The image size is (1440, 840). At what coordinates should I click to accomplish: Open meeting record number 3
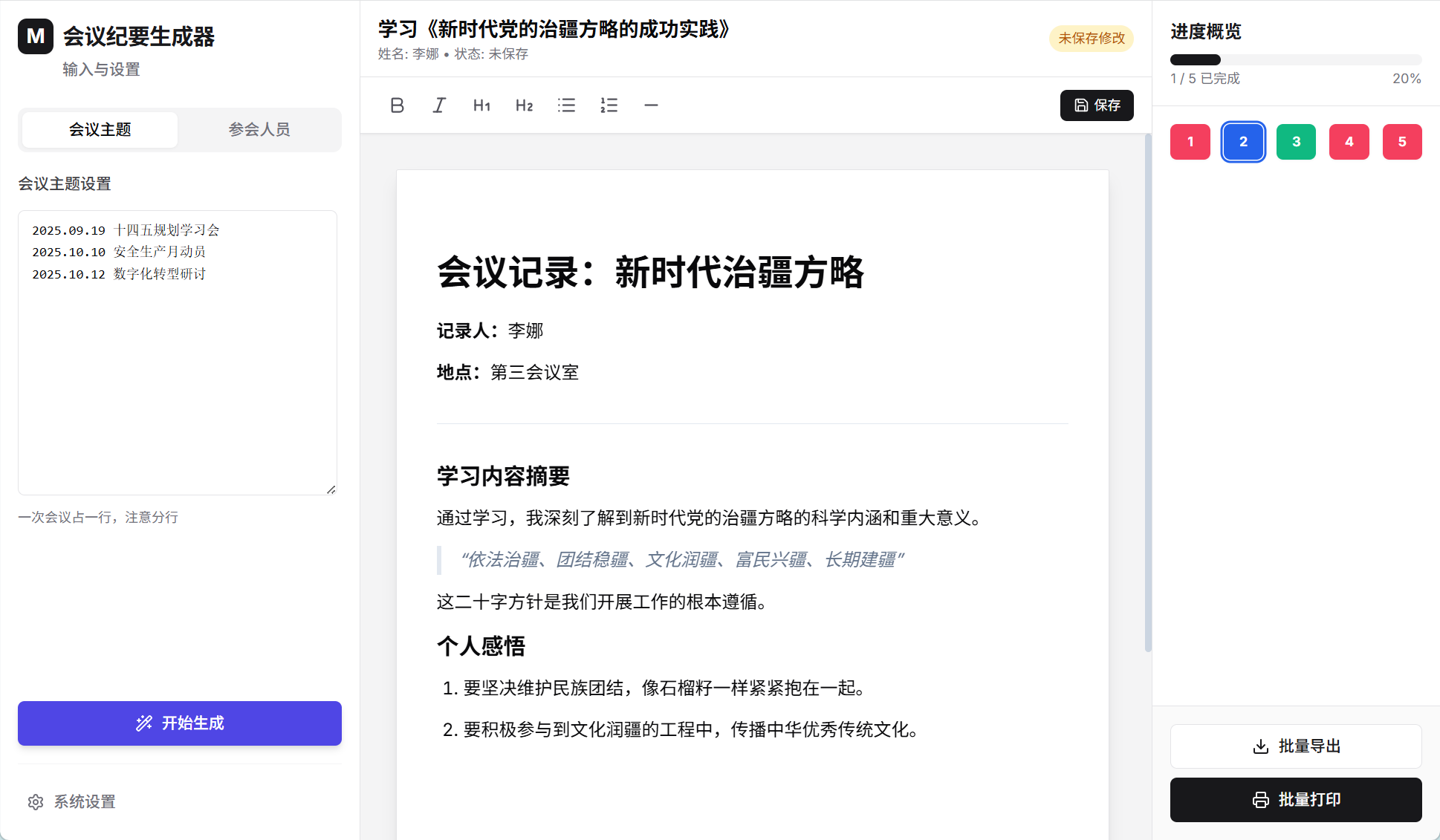click(x=1296, y=141)
